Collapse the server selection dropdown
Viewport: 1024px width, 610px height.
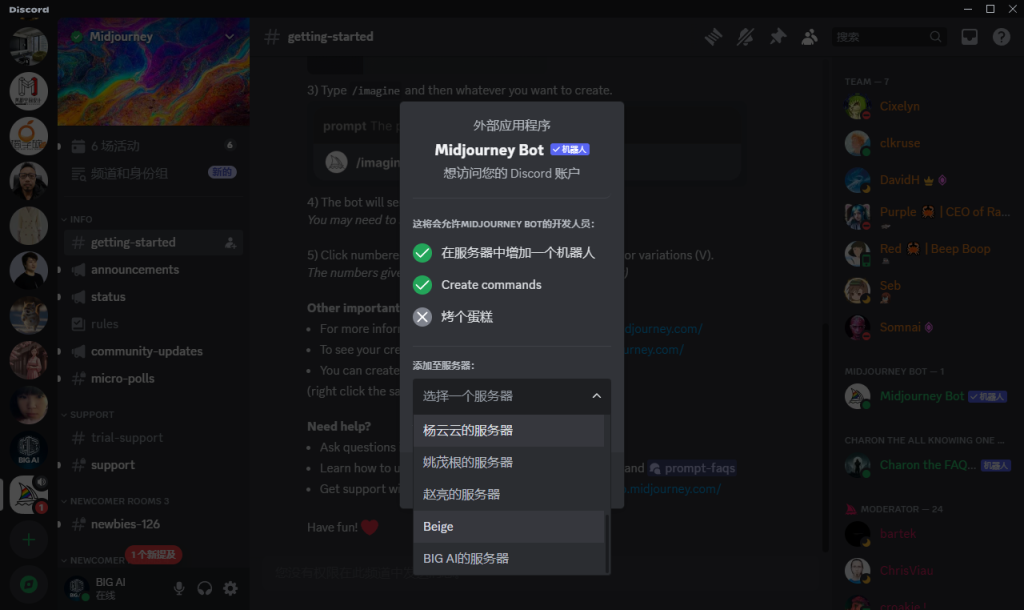pyautogui.click(x=596, y=396)
